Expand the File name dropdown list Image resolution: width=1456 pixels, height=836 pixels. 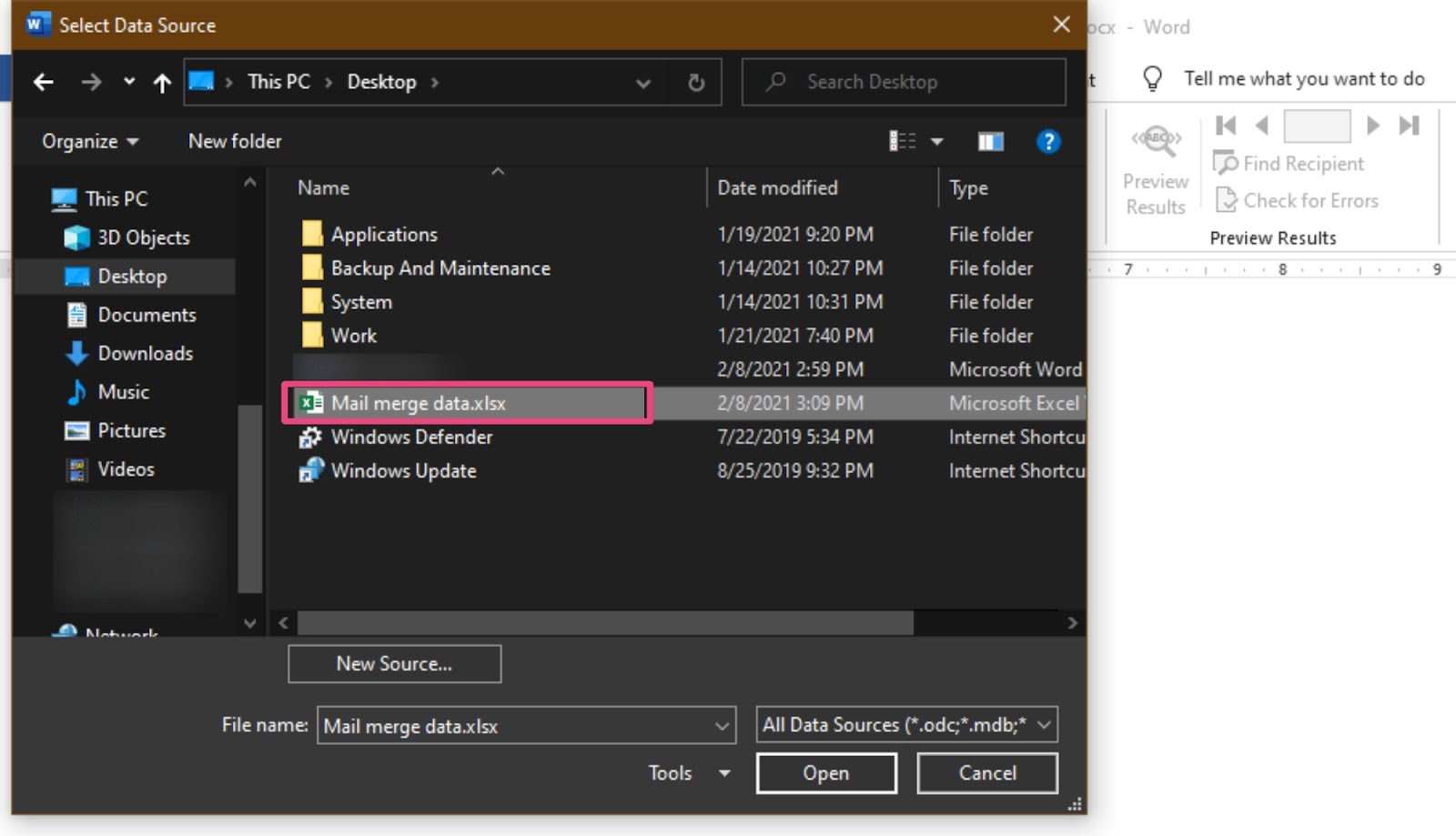click(x=723, y=726)
